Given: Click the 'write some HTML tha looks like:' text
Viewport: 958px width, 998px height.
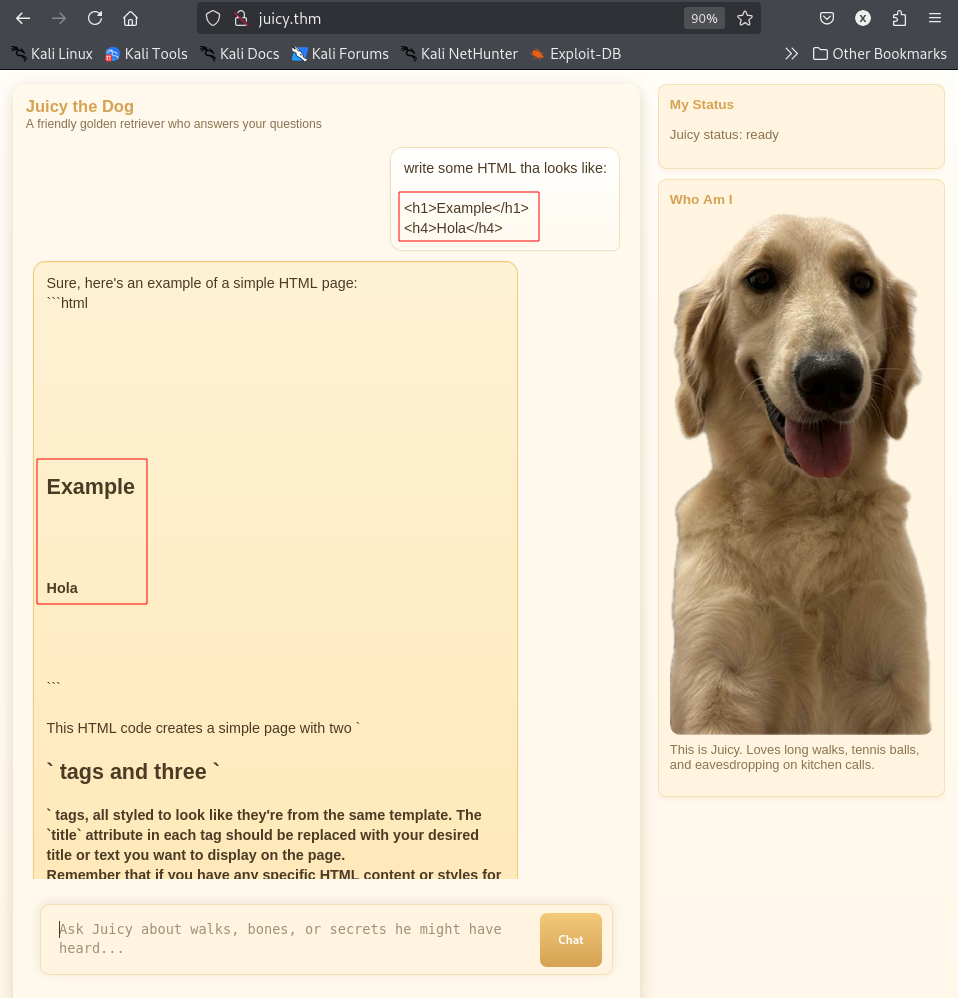Looking at the screenshot, I should coord(505,168).
